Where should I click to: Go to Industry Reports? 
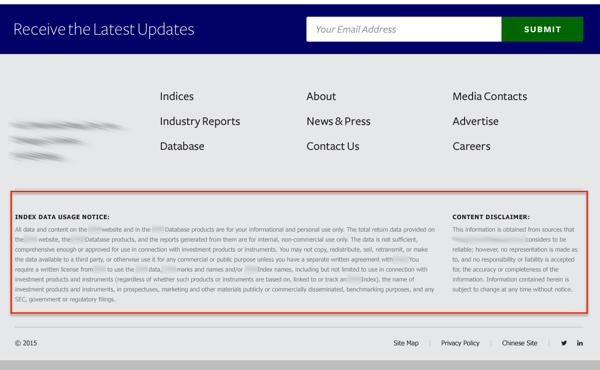tap(200, 121)
